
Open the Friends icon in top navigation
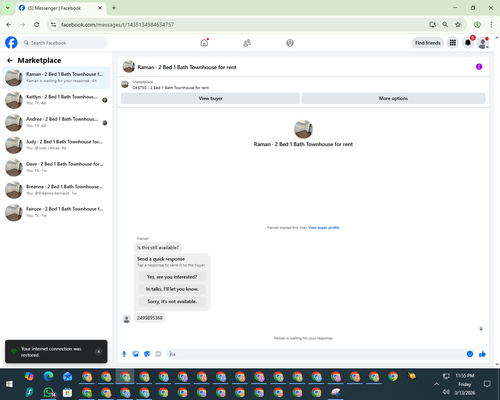(247, 43)
